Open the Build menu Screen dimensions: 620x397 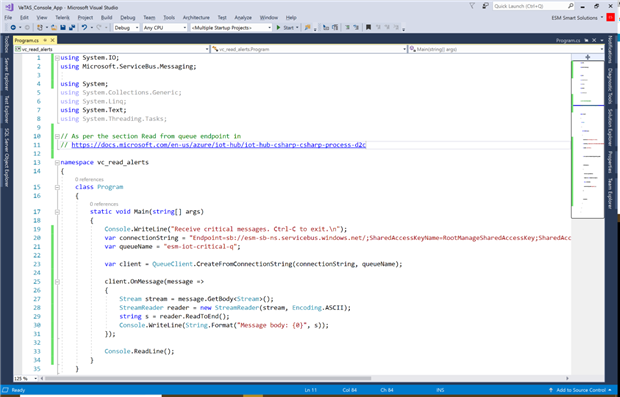point(106,18)
